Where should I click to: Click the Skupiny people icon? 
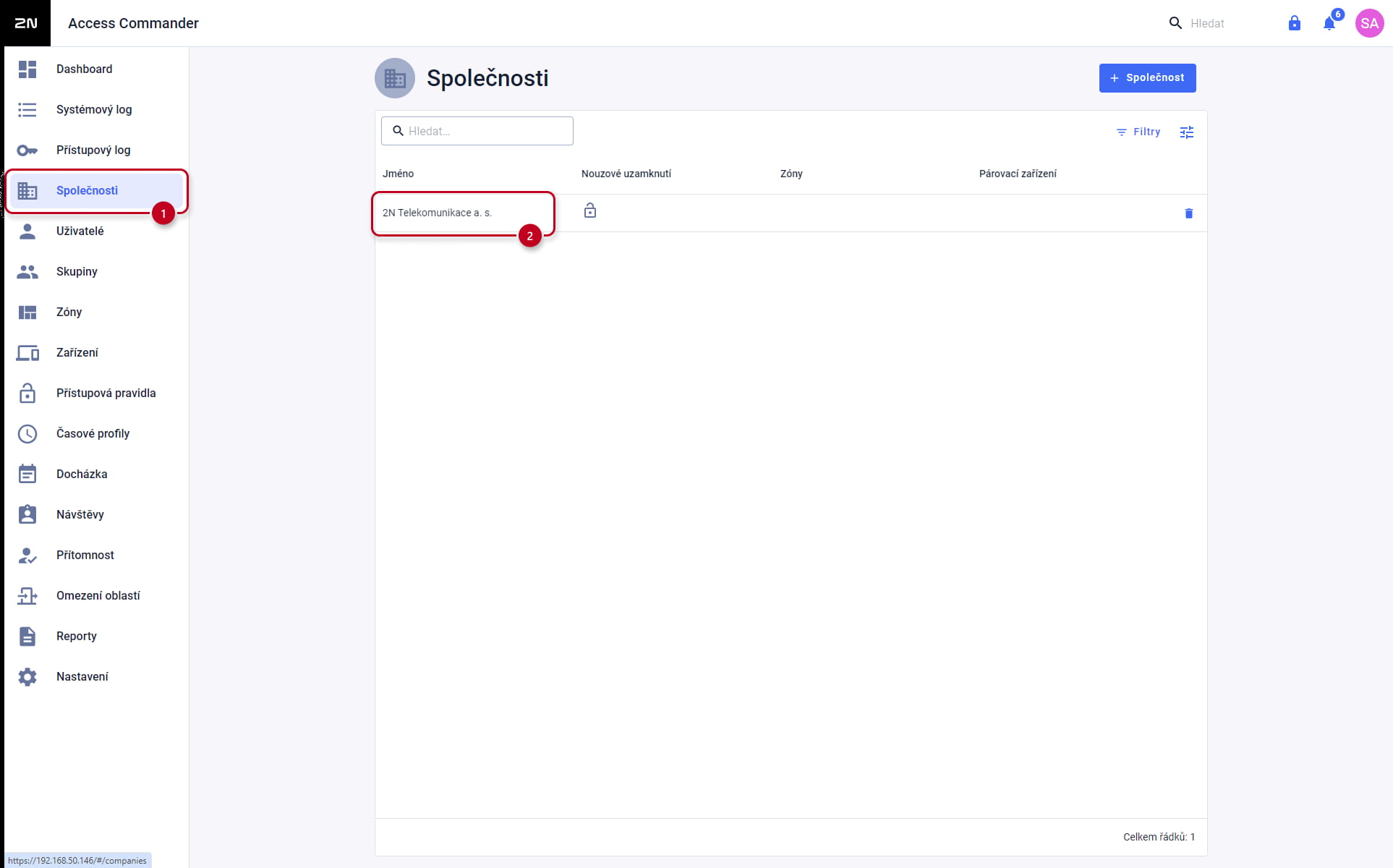pyautogui.click(x=27, y=272)
